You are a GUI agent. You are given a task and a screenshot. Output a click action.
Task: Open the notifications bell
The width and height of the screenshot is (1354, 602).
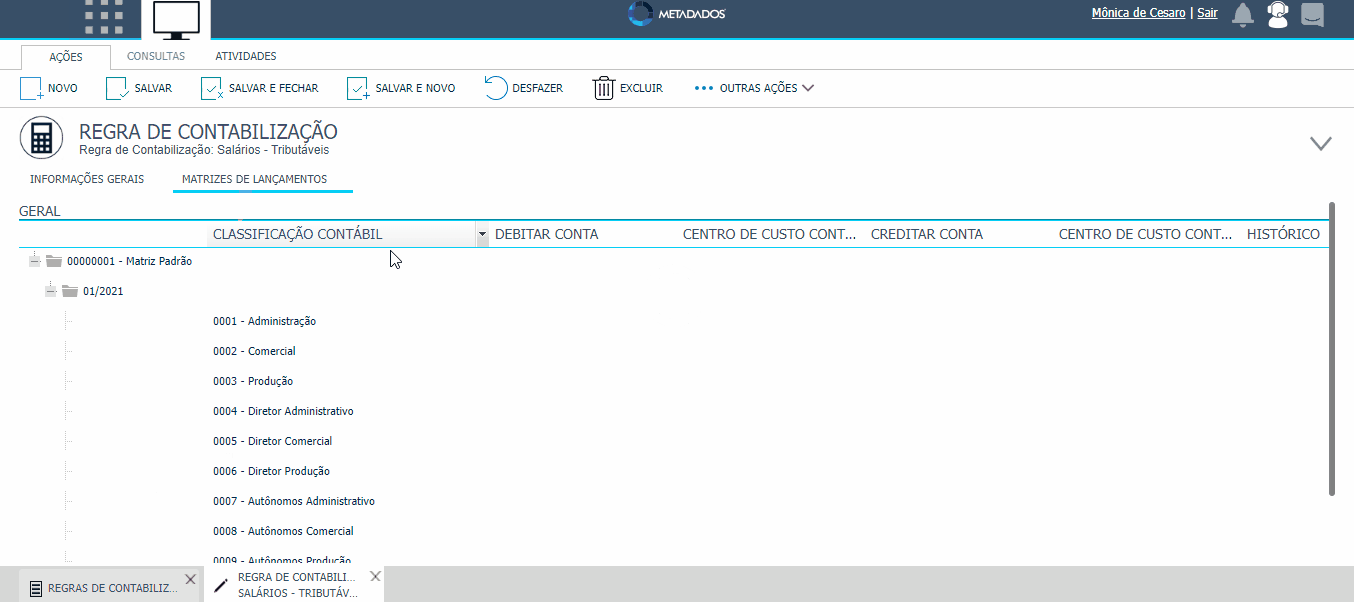click(1243, 15)
